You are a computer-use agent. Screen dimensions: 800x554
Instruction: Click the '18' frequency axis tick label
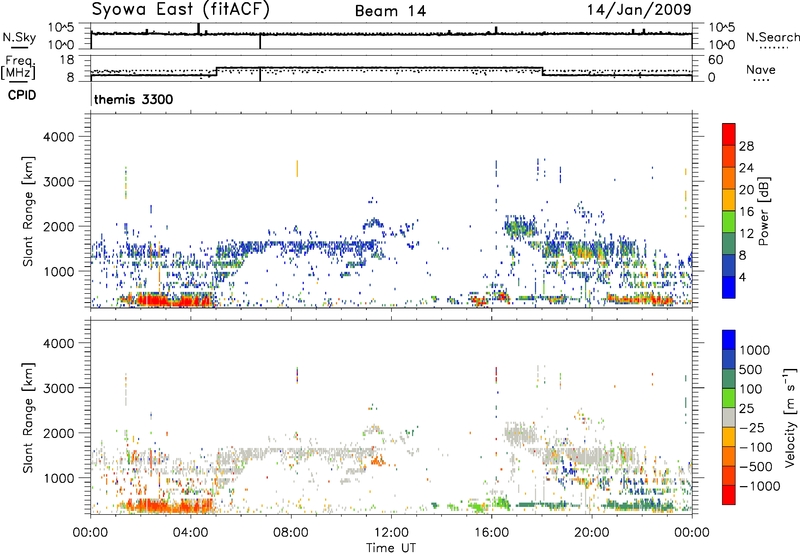pos(67,60)
